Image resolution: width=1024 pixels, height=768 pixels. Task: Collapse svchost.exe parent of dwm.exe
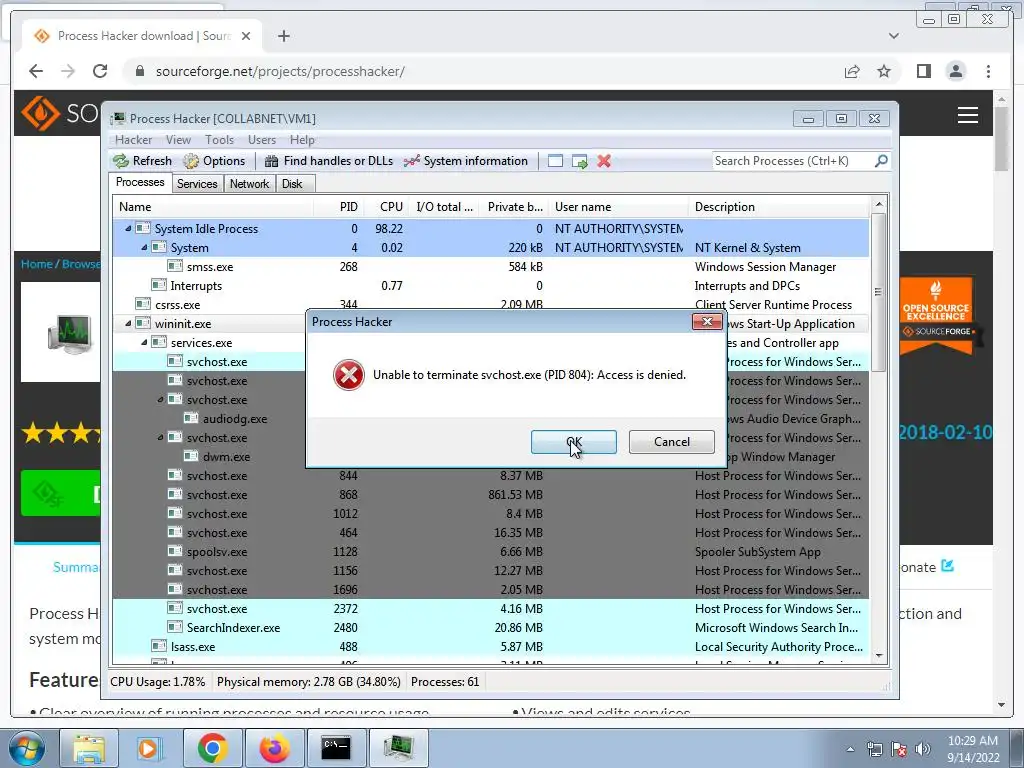coord(160,438)
